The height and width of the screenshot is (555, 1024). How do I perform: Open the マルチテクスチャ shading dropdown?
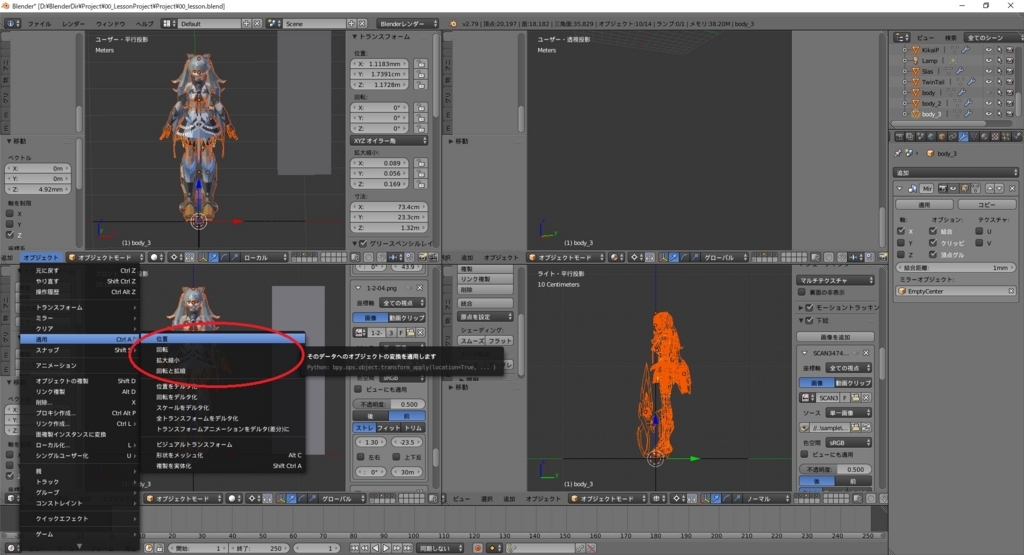click(835, 280)
